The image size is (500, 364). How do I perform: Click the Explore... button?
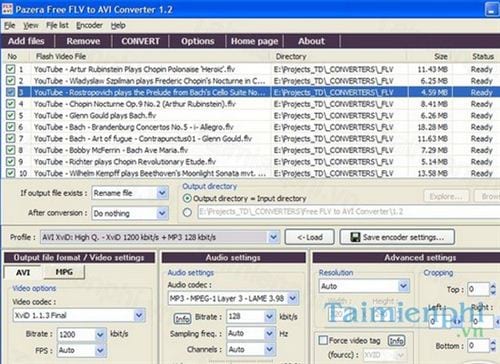pyautogui.click(x=446, y=196)
